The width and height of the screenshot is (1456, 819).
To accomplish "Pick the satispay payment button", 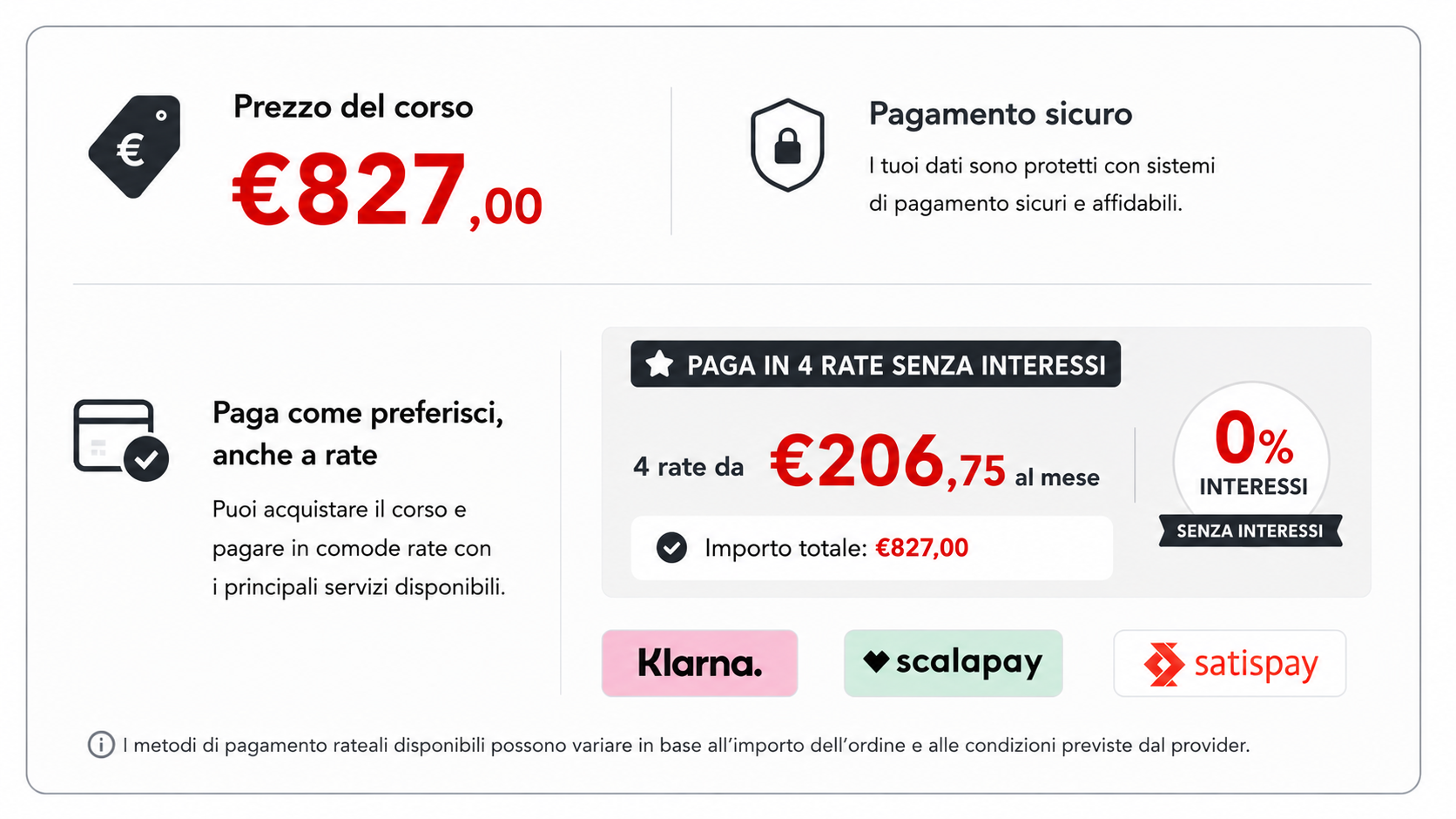I will click(1230, 663).
